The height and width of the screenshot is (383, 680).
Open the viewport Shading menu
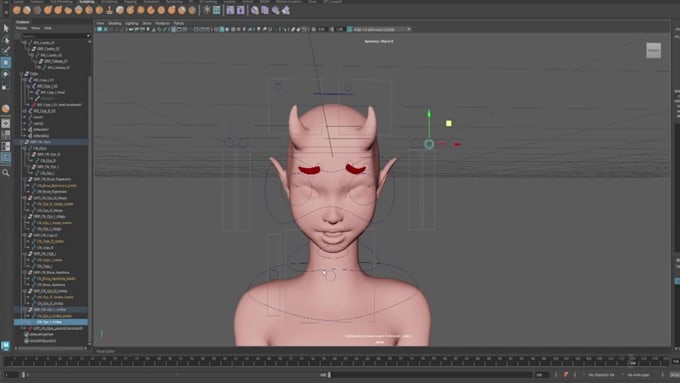pyautogui.click(x=114, y=23)
